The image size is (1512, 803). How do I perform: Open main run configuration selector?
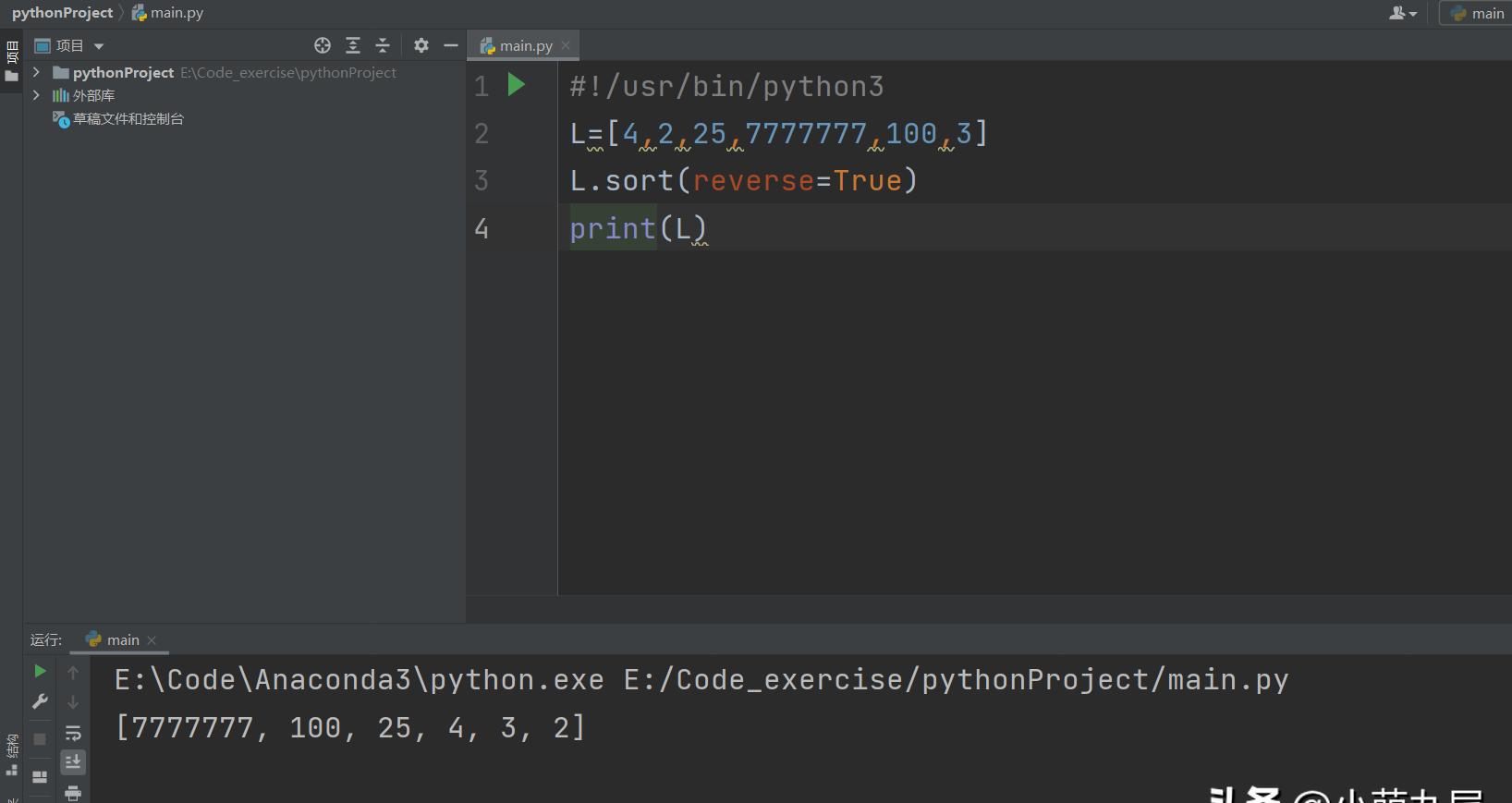point(1476,13)
